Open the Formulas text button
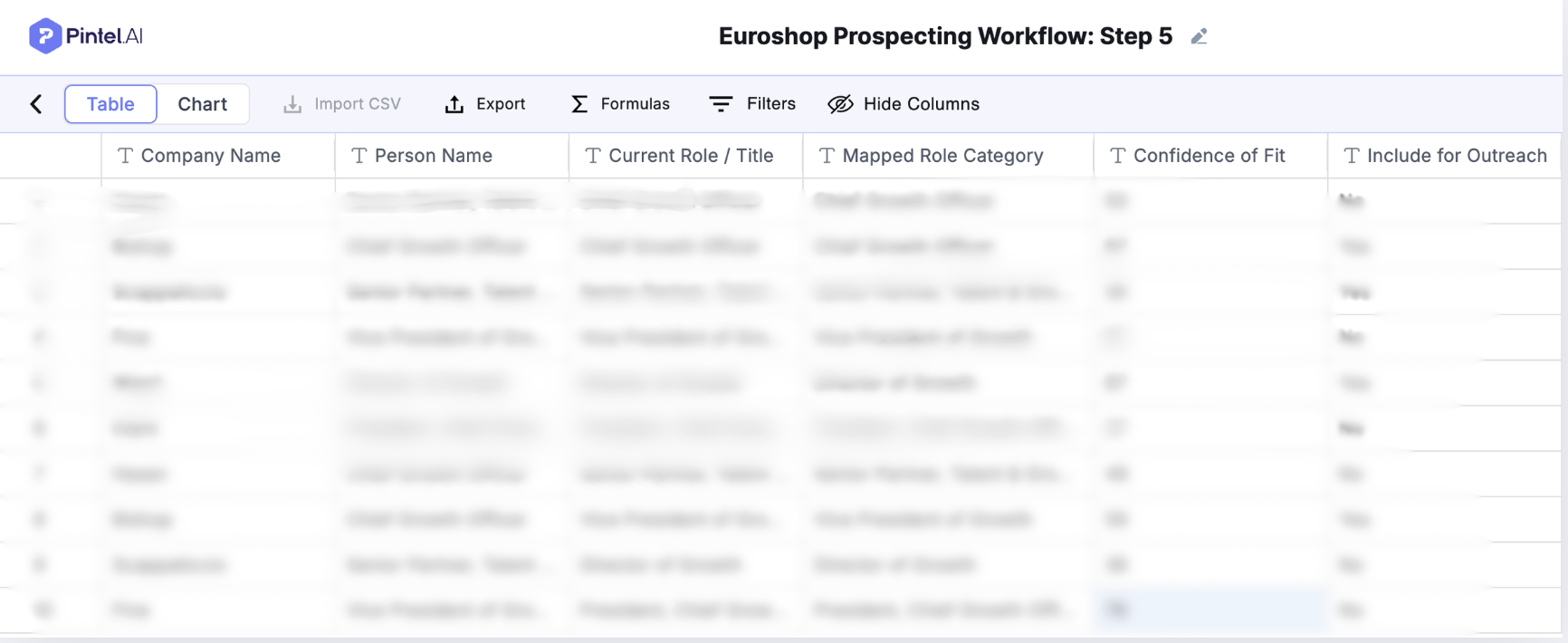The image size is (1568, 643). pos(635,104)
